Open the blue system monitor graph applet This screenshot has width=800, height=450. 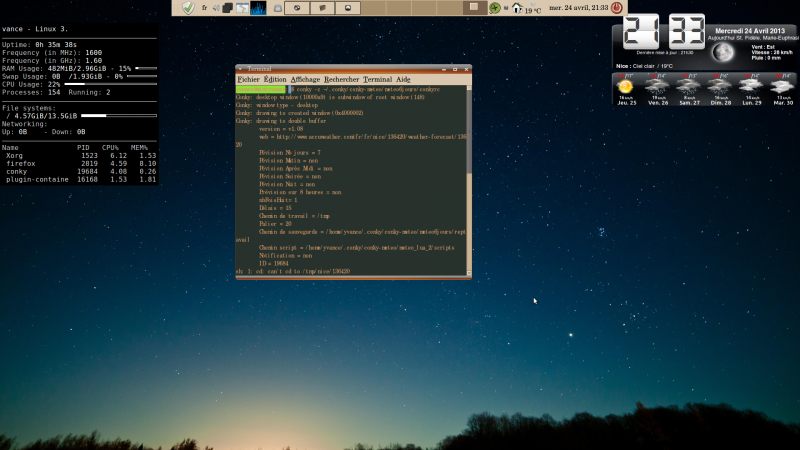click(x=257, y=7)
